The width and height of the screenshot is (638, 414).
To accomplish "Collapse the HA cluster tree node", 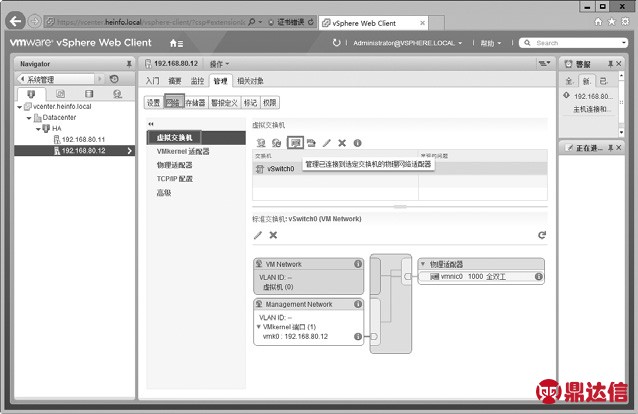I will pos(38,129).
